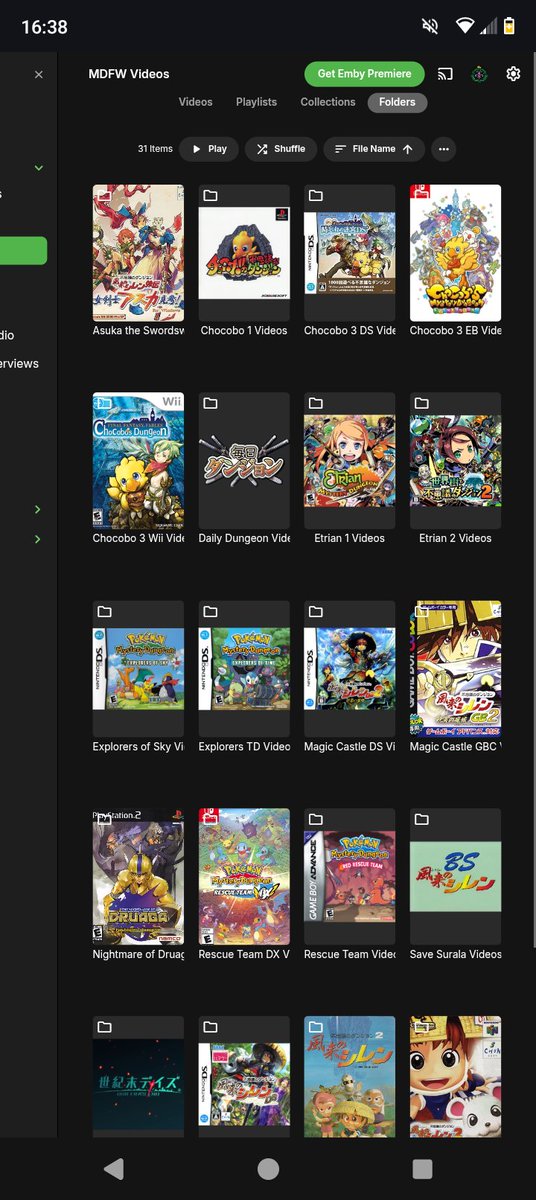Open the Rescue Team Videos GBA cover

point(350,876)
